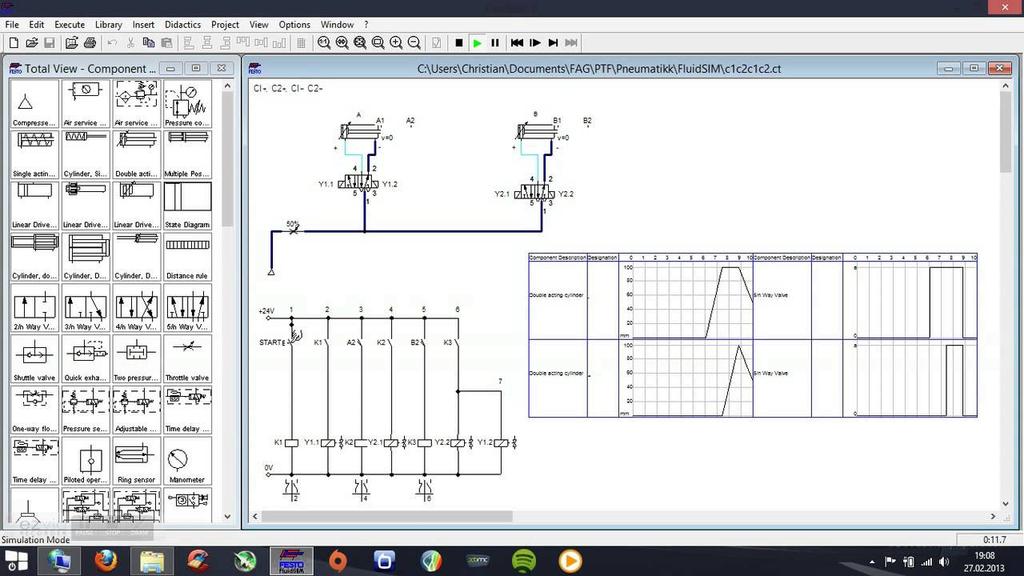
Task: Open File Explorer from the taskbar
Action: 152,561
